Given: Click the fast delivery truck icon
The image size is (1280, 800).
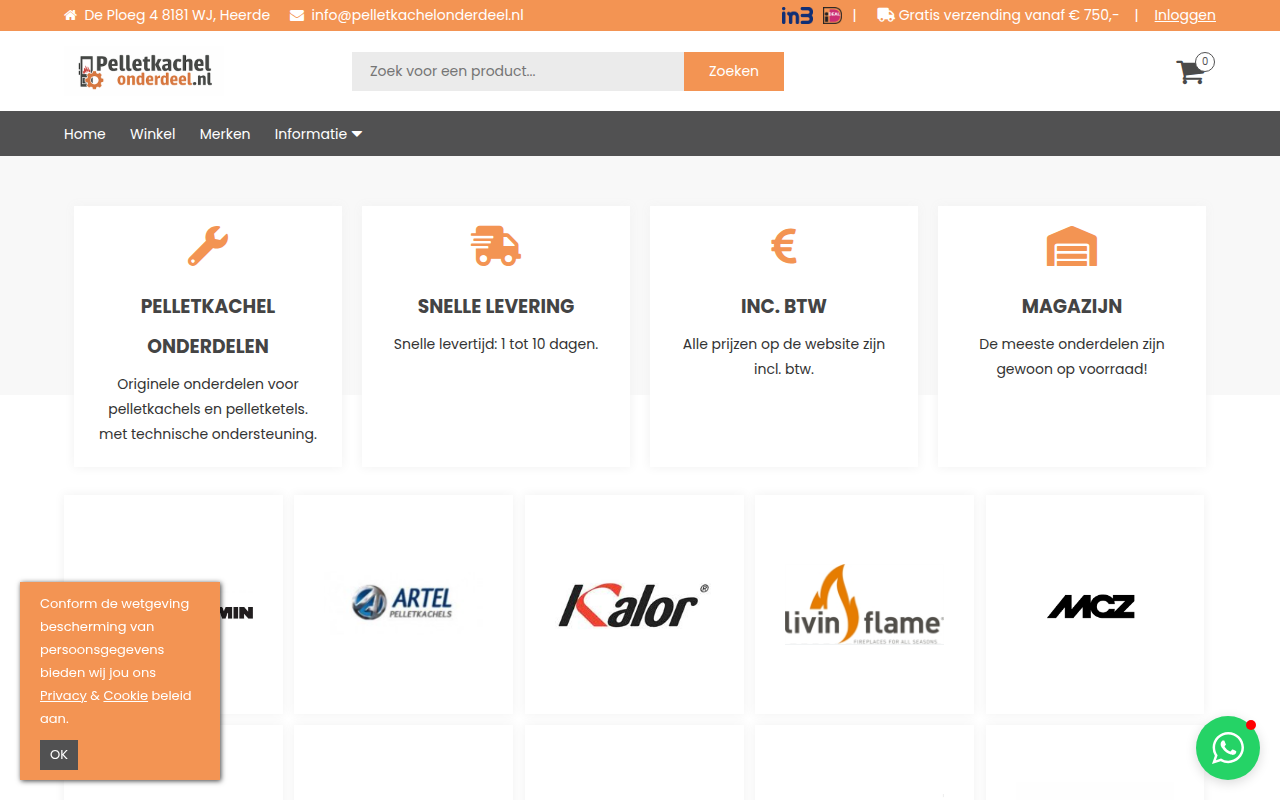Looking at the screenshot, I should coord(496,246).
